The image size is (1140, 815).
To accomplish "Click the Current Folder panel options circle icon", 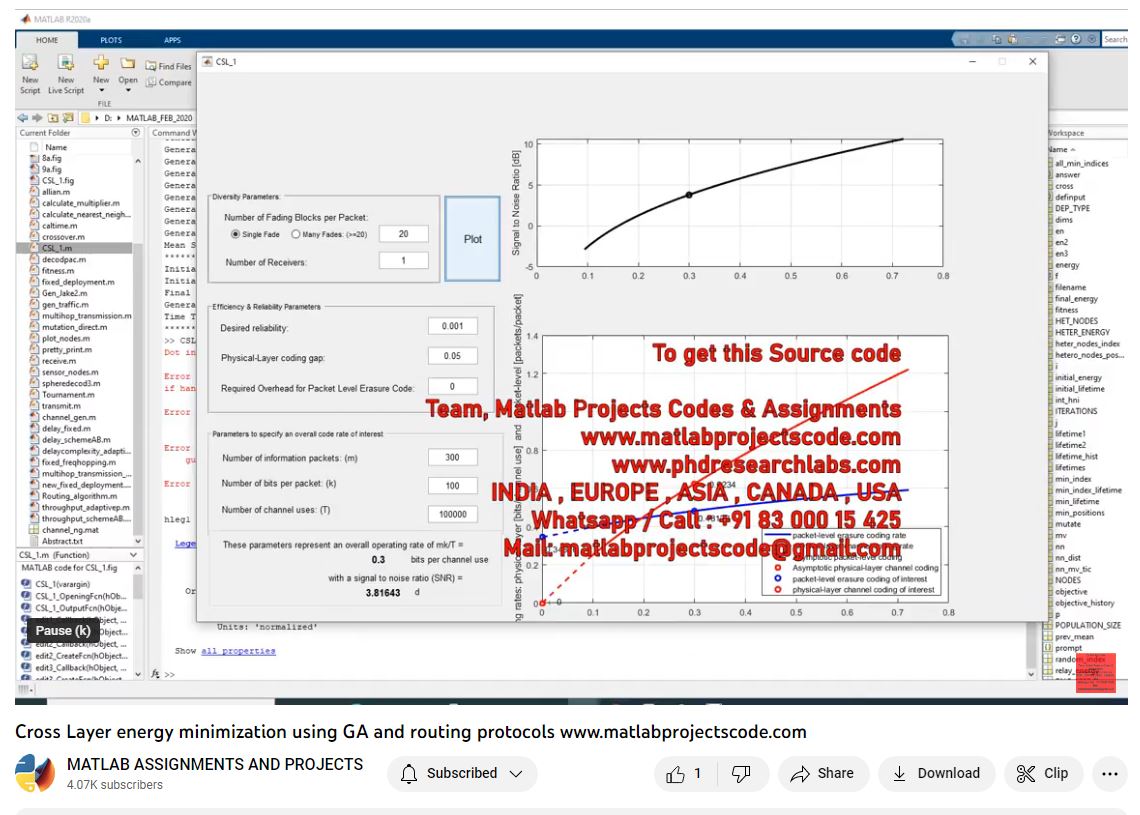I will pyautogui.click(x=136, y=132).
